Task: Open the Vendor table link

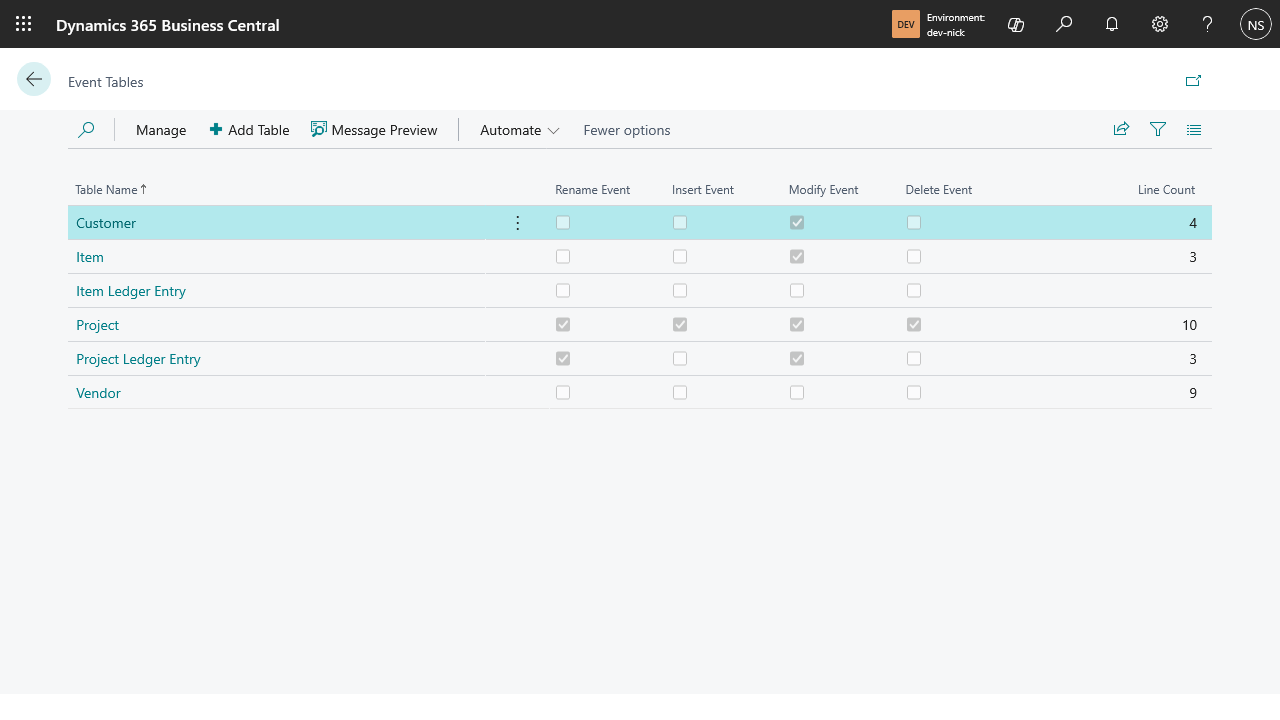Action: click(99, 393)
